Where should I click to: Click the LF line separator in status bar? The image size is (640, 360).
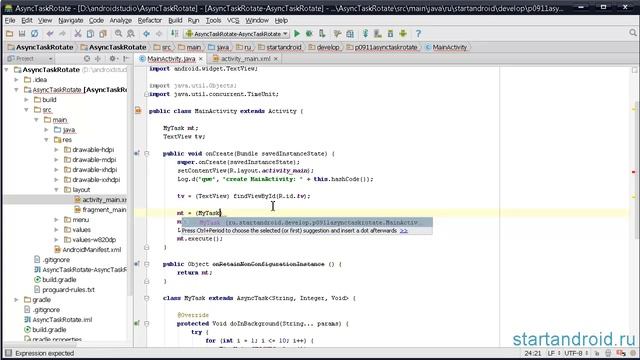click(553, 353)
